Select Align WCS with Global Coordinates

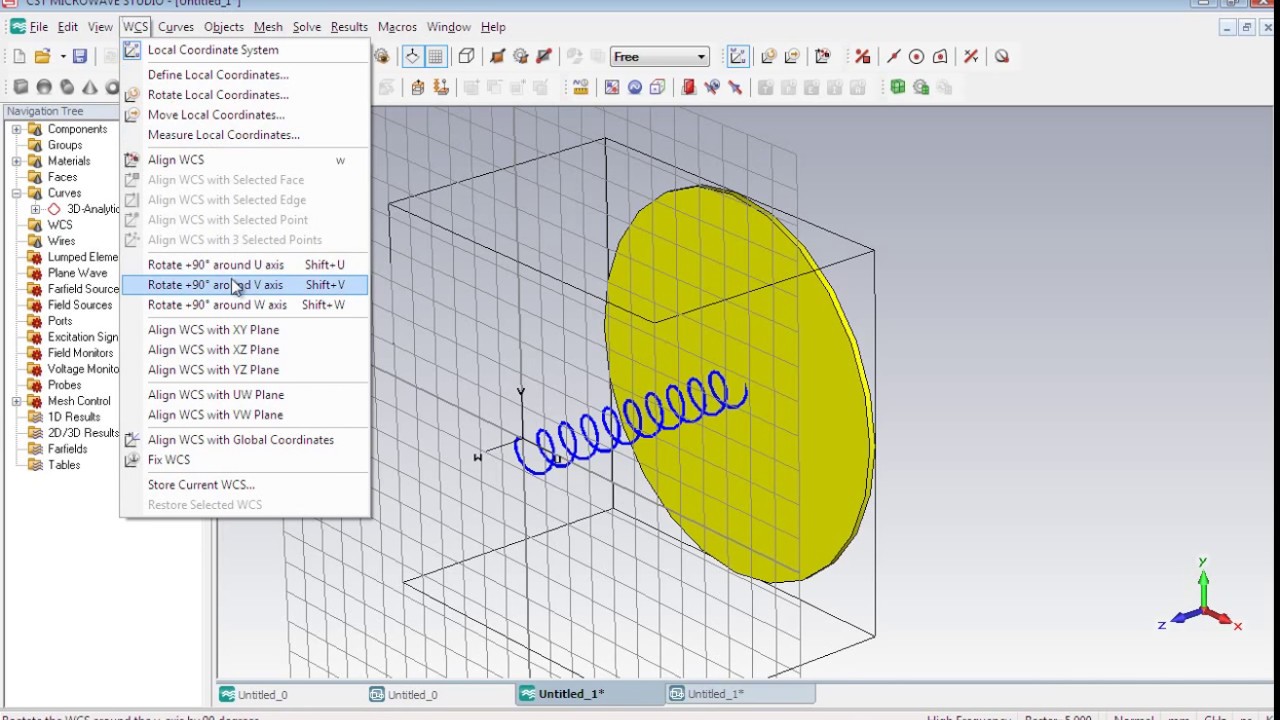(x=244, y=440)
